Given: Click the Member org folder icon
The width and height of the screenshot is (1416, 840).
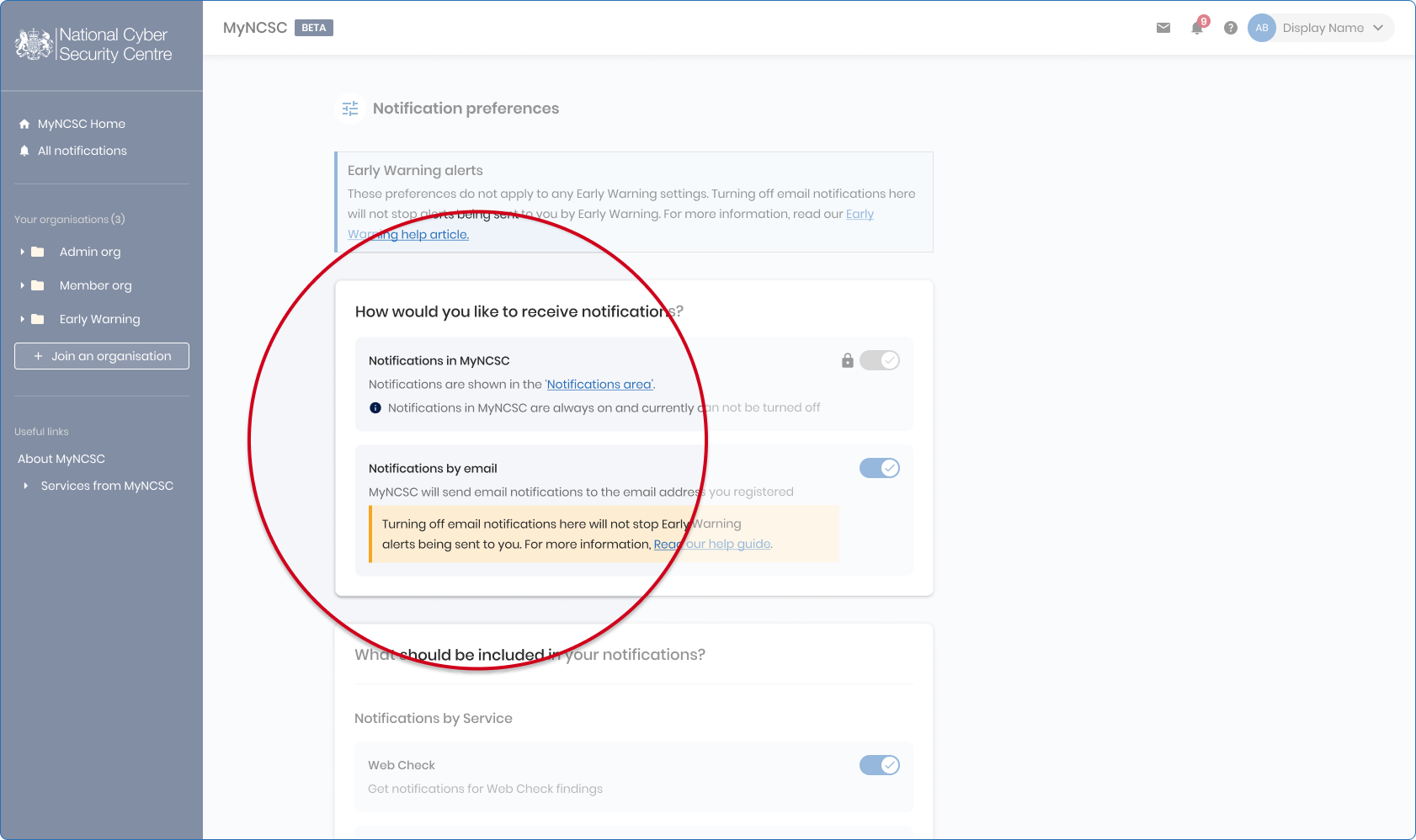Looking at the screenshot, I should coord(38,285).
